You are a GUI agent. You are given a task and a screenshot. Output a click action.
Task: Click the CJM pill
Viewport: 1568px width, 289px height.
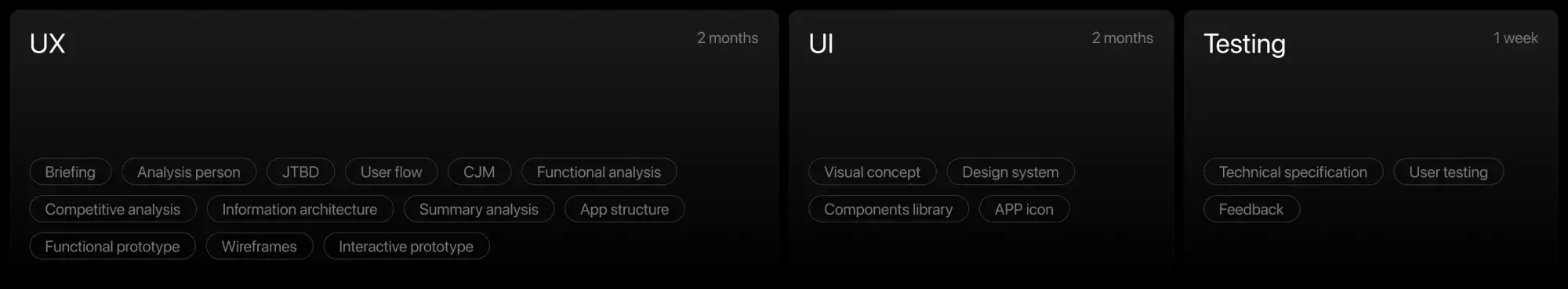click(479, 172)
